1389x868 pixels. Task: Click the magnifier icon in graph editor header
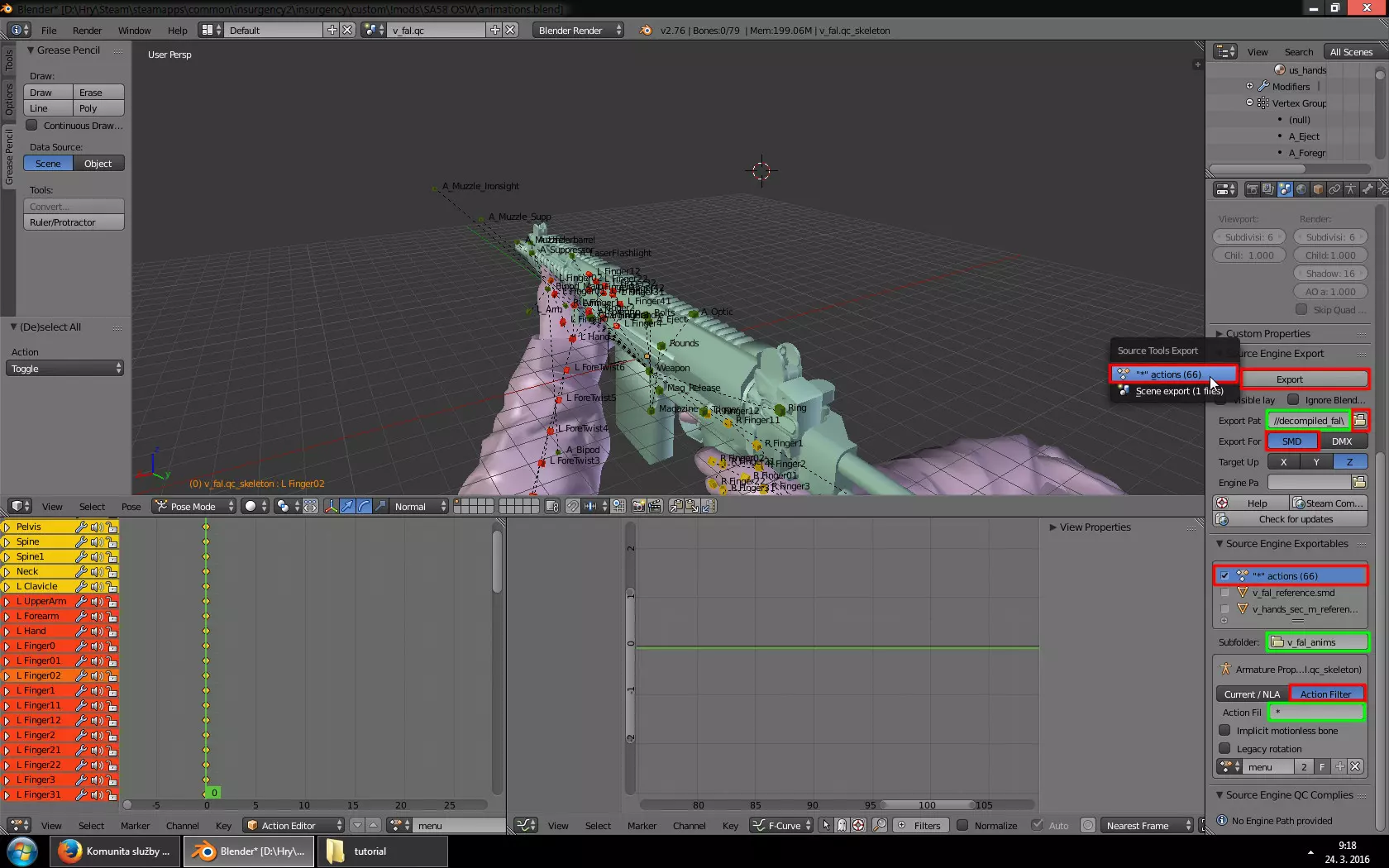880,825
